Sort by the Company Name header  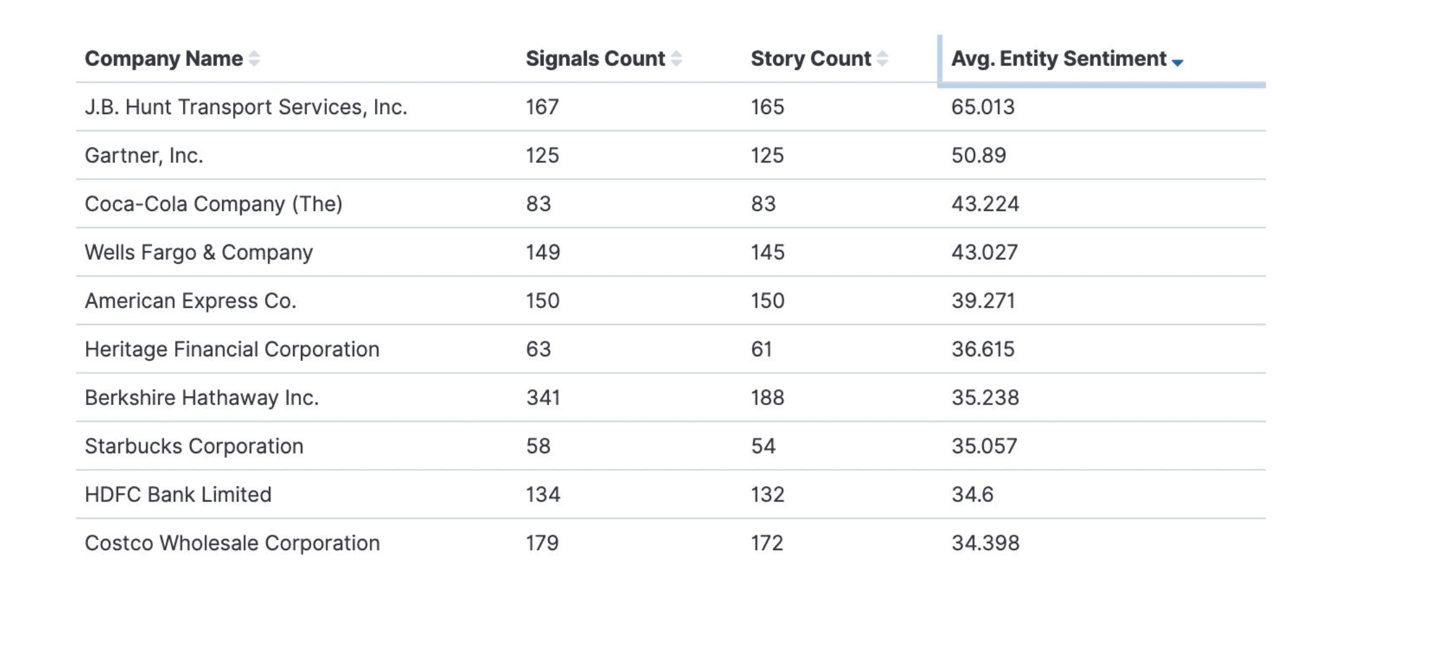tap(164, 59)
